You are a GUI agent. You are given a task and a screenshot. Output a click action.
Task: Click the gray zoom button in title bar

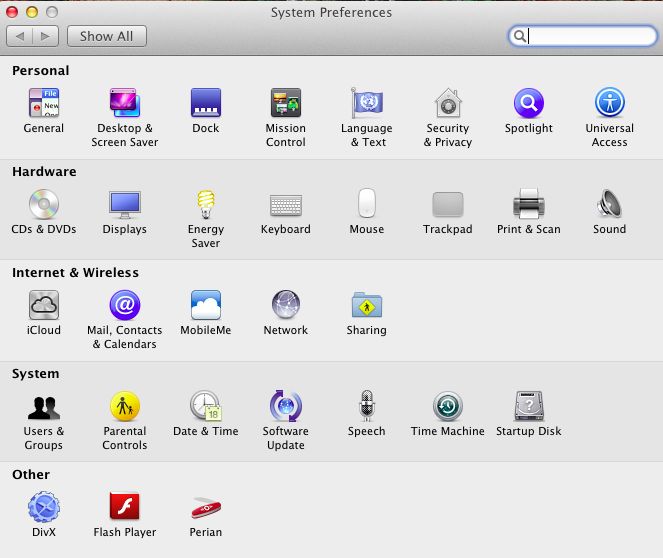(x=52, y=12)
